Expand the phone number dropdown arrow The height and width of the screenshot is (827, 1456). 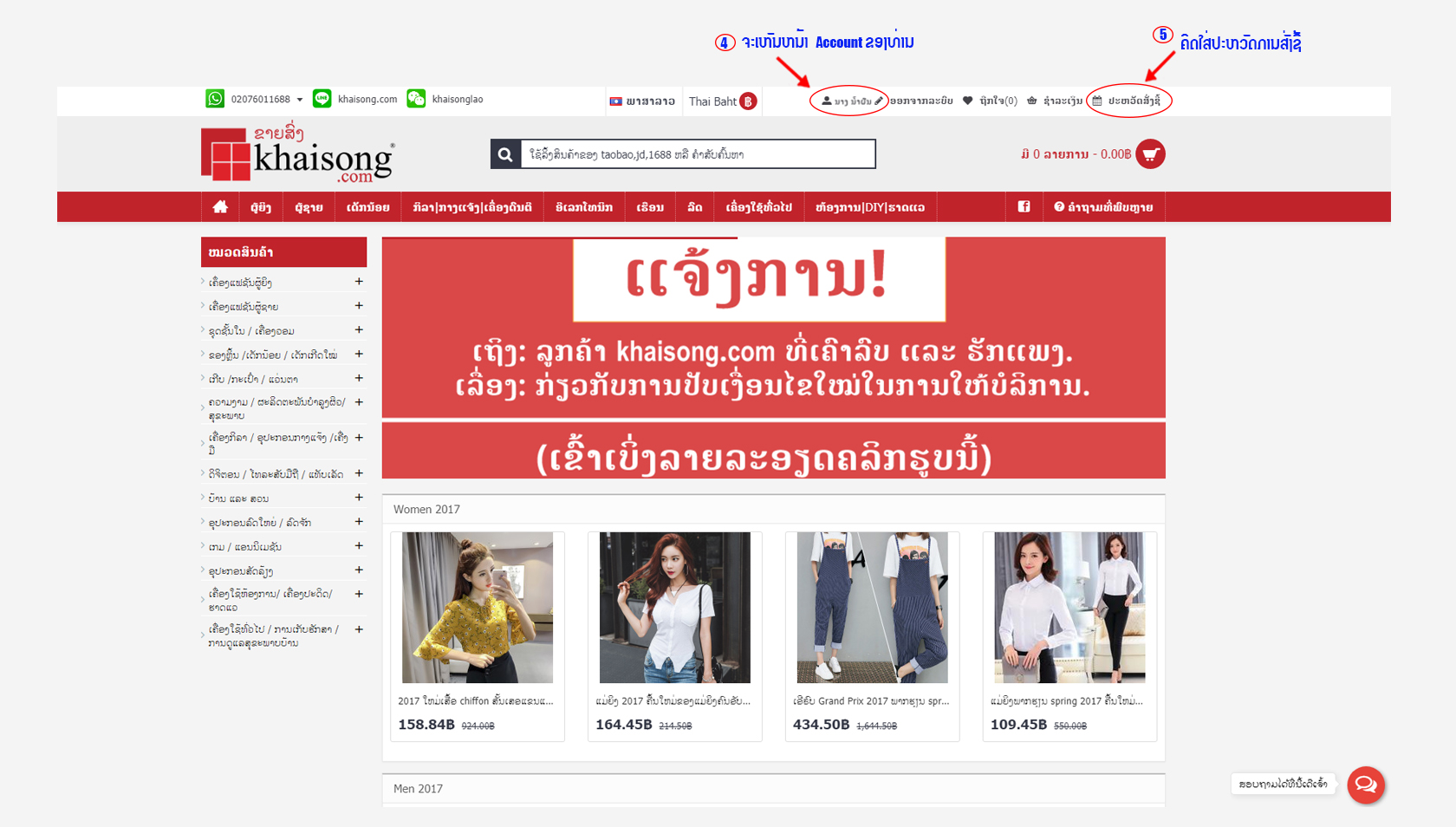(x=300, y=100)
